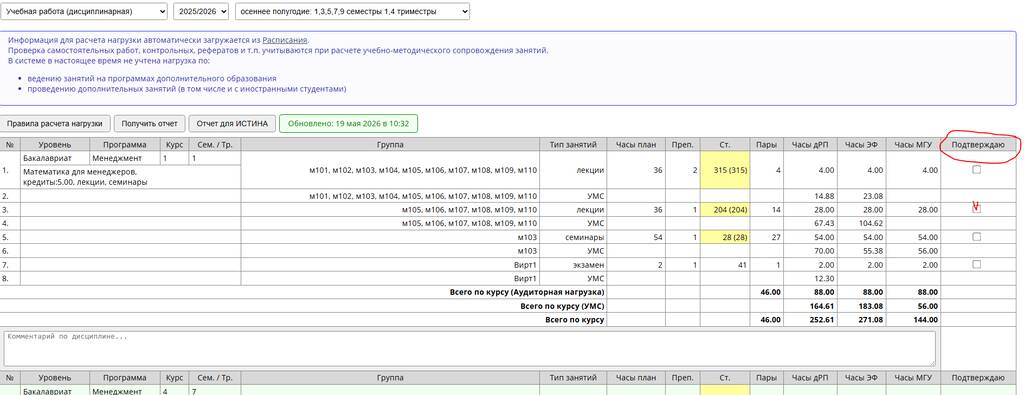Click the '144.00' total cell
The height and width of the screenshot is (395, 1024).
coord(913,320)
